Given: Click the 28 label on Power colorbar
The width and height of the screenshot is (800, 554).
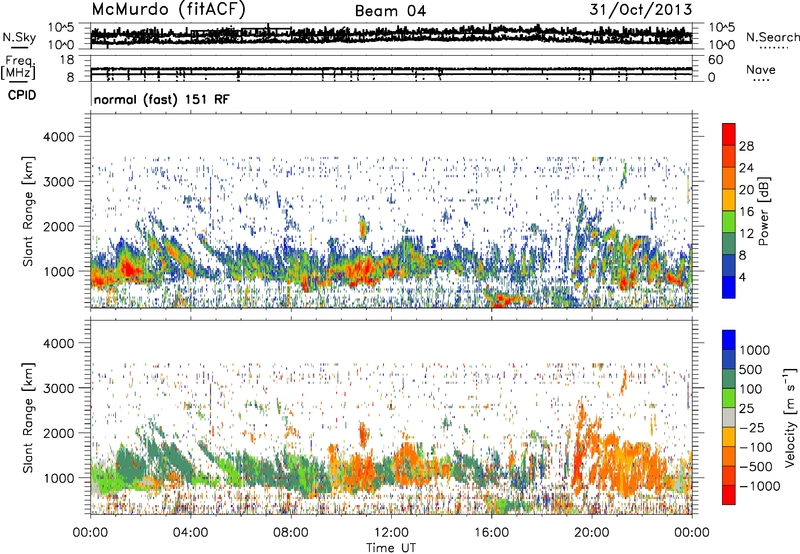Looking at the screenshot, I should [746, 146].
